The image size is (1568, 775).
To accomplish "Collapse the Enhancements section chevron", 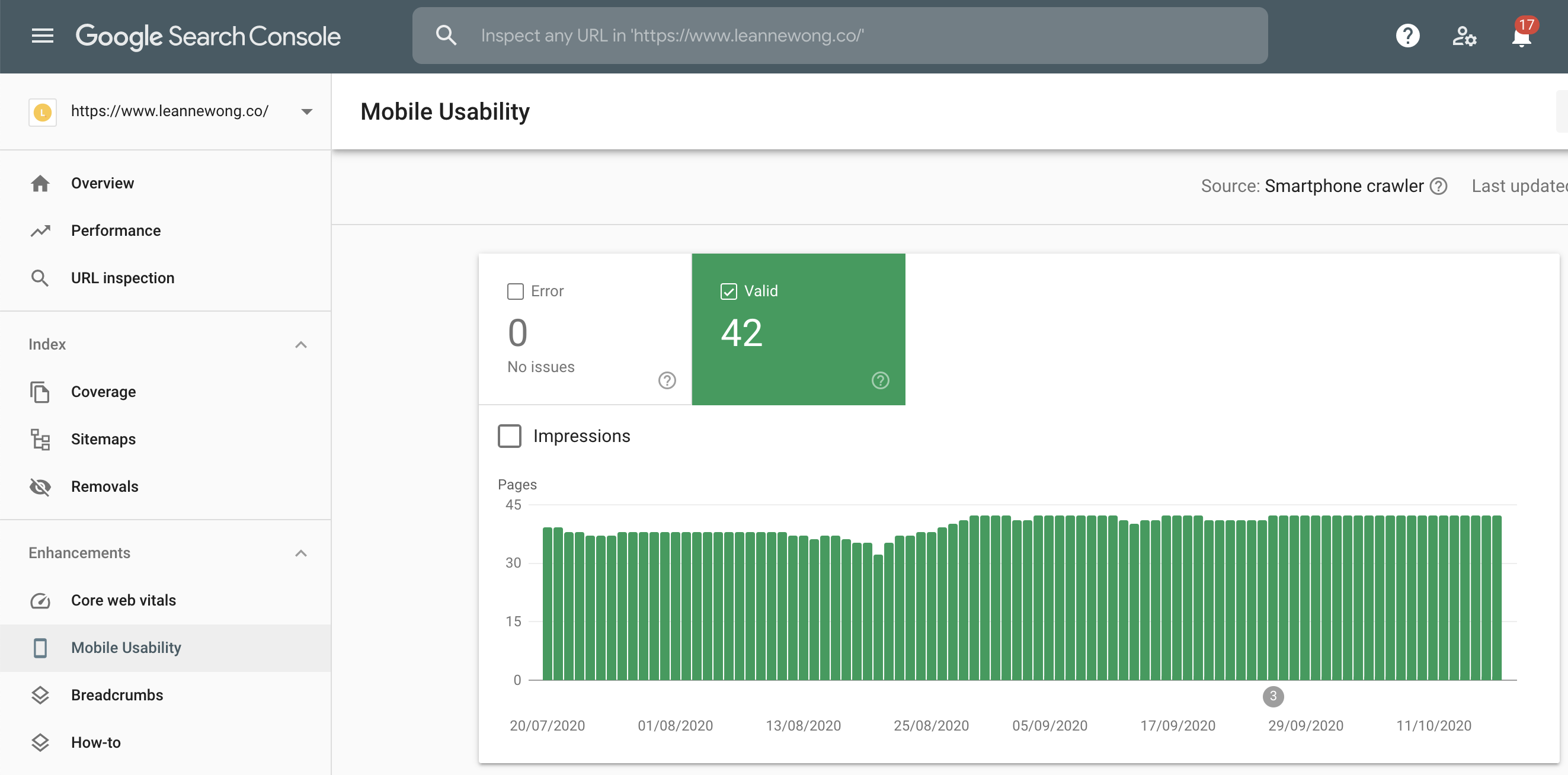I will tap(300, 553).
